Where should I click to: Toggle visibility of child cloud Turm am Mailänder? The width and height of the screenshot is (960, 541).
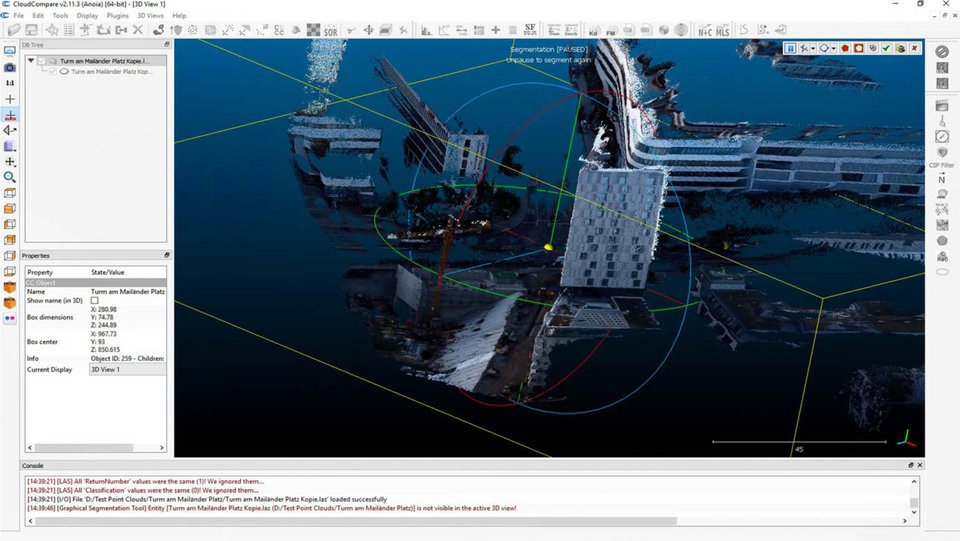coord(51,72)
